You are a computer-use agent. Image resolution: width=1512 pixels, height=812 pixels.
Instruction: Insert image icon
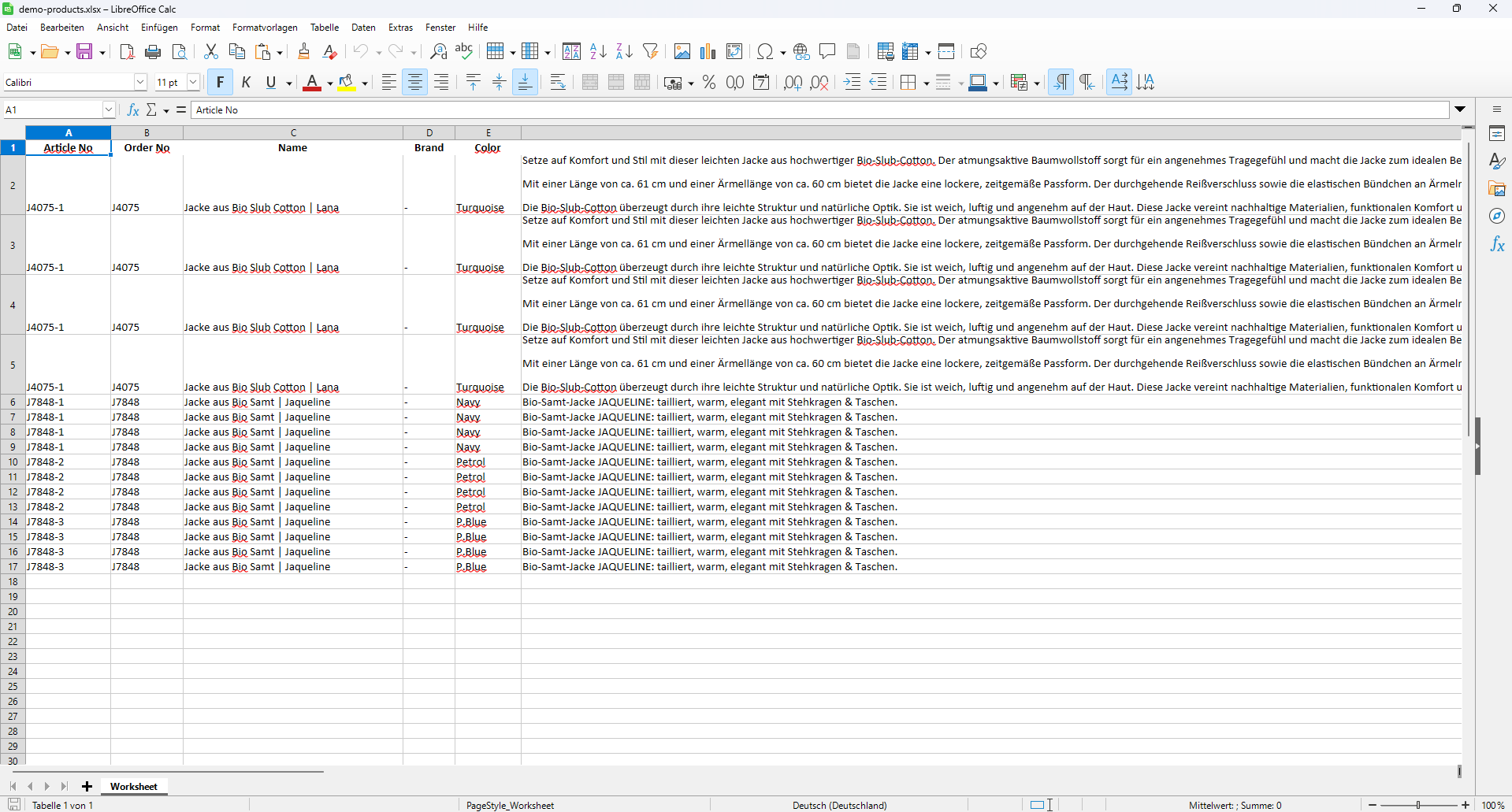tap(682, 52)
